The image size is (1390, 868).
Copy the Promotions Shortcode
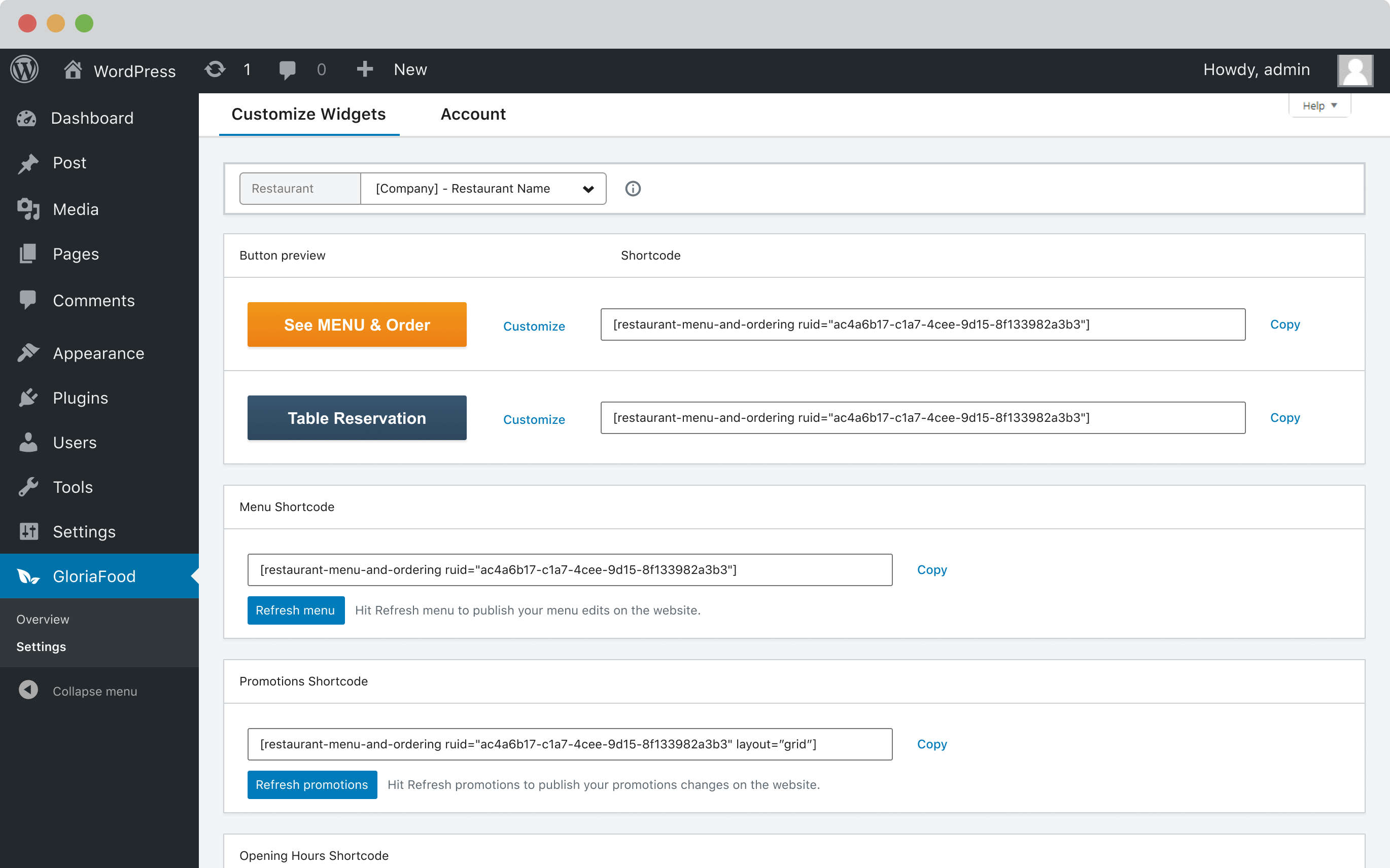pyautogui.click(x=931, y=744)
